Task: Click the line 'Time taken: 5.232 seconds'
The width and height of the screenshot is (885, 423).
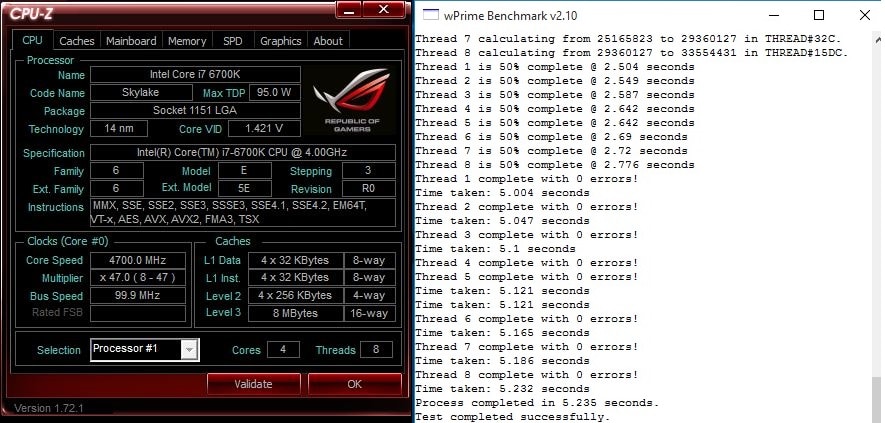Action: tap(502, 389)
